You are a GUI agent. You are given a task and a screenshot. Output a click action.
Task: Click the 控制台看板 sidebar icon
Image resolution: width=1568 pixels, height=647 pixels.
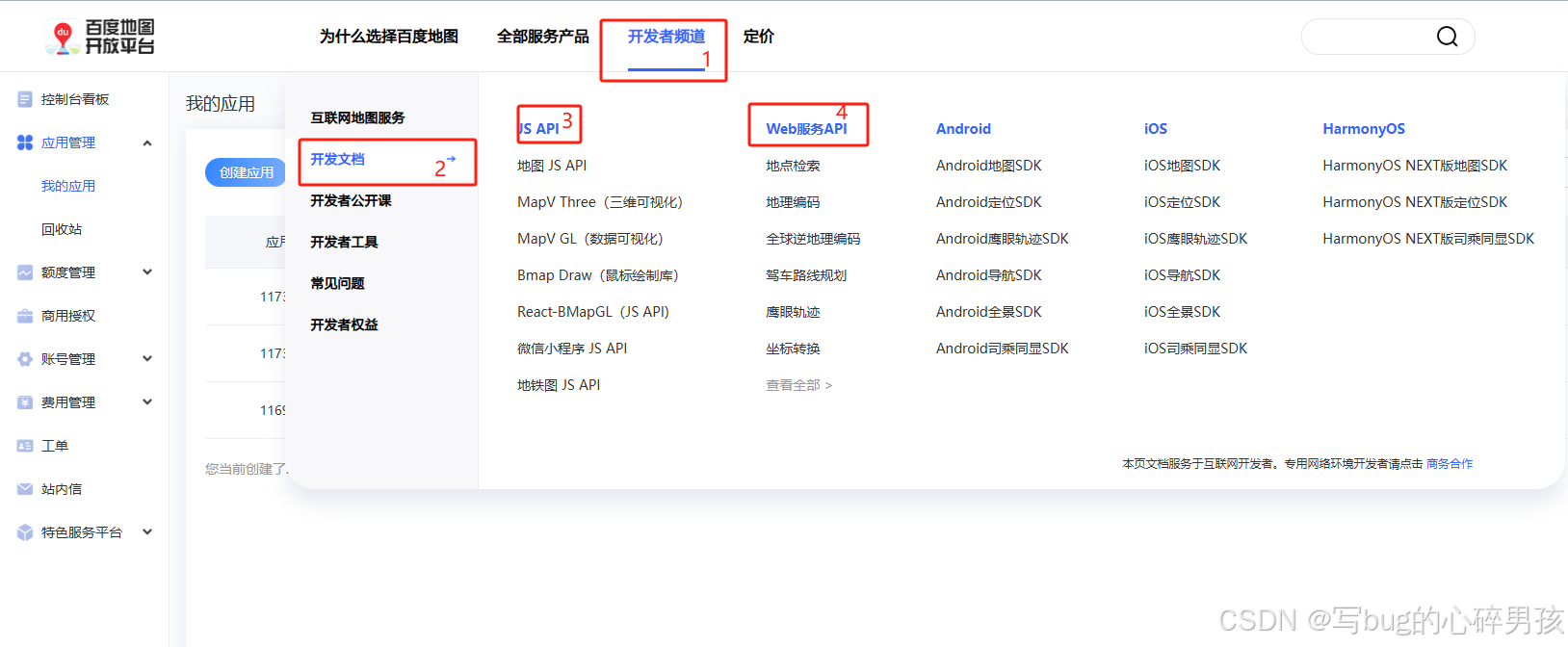(25, 99)
